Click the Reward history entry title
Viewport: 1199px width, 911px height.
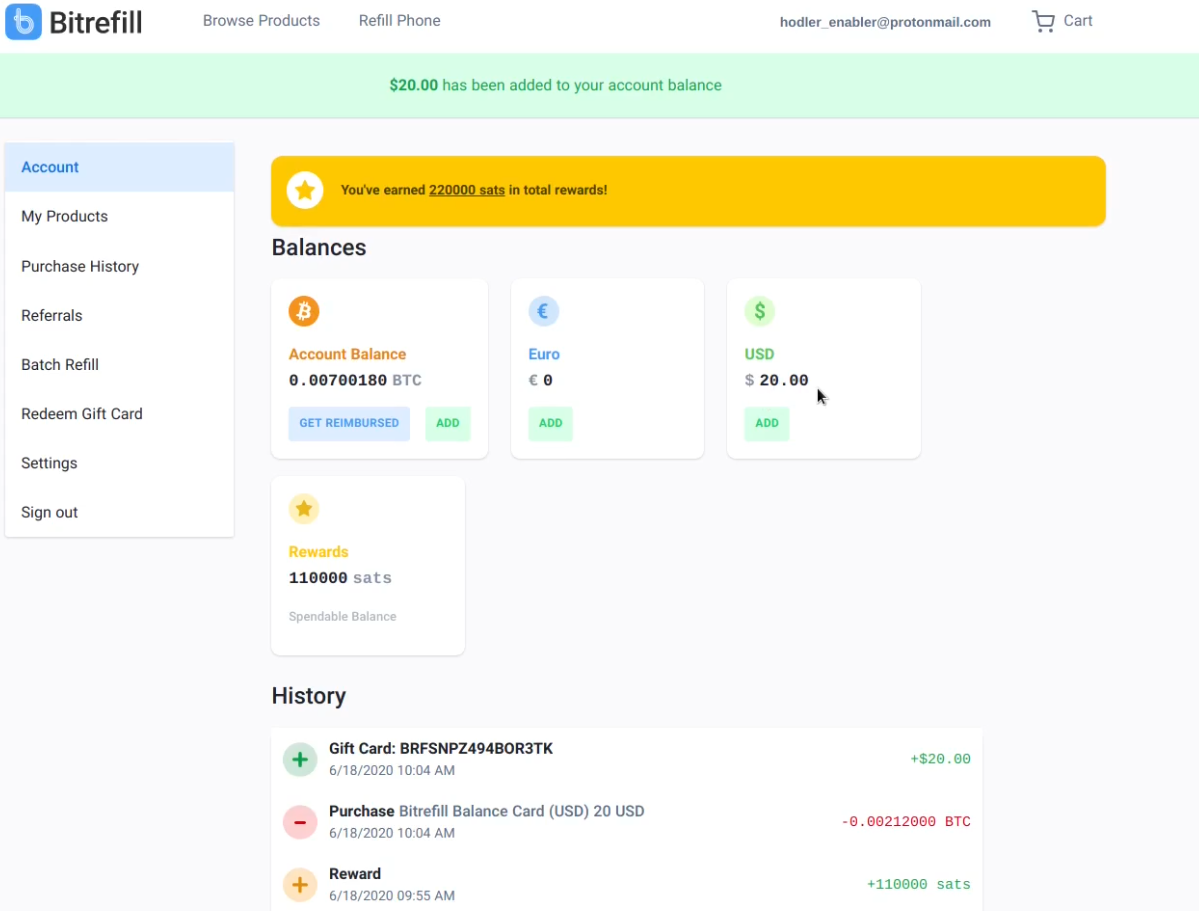(355, 874)
